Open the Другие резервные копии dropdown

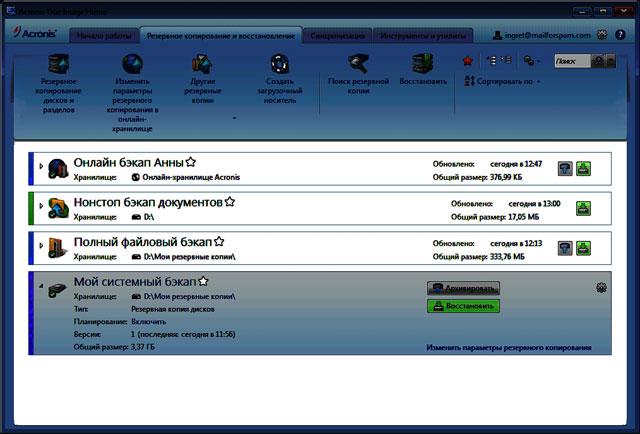tap(233, 117)
